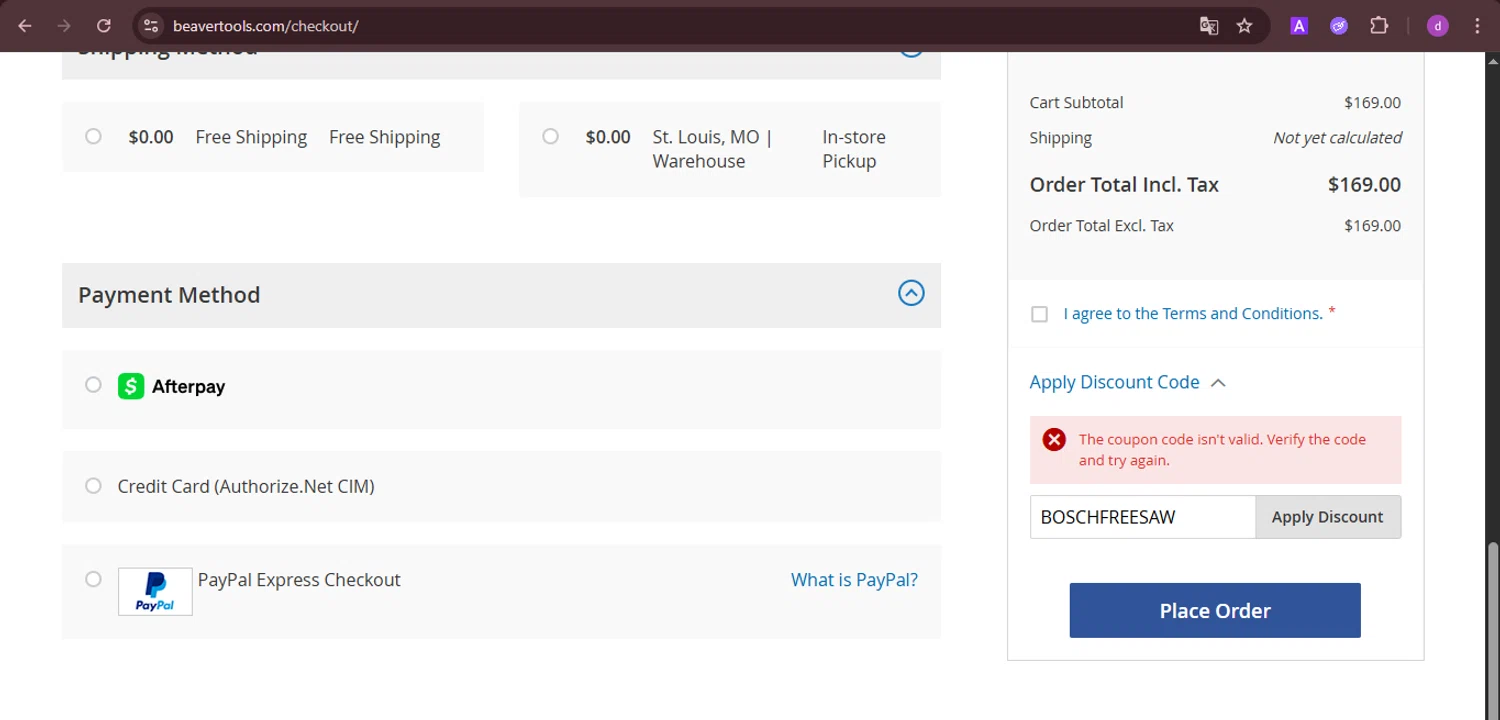Click the browser forward arrow
Image resolution: width=1500 pixels, height=720 pixels.
coord(64,26)
